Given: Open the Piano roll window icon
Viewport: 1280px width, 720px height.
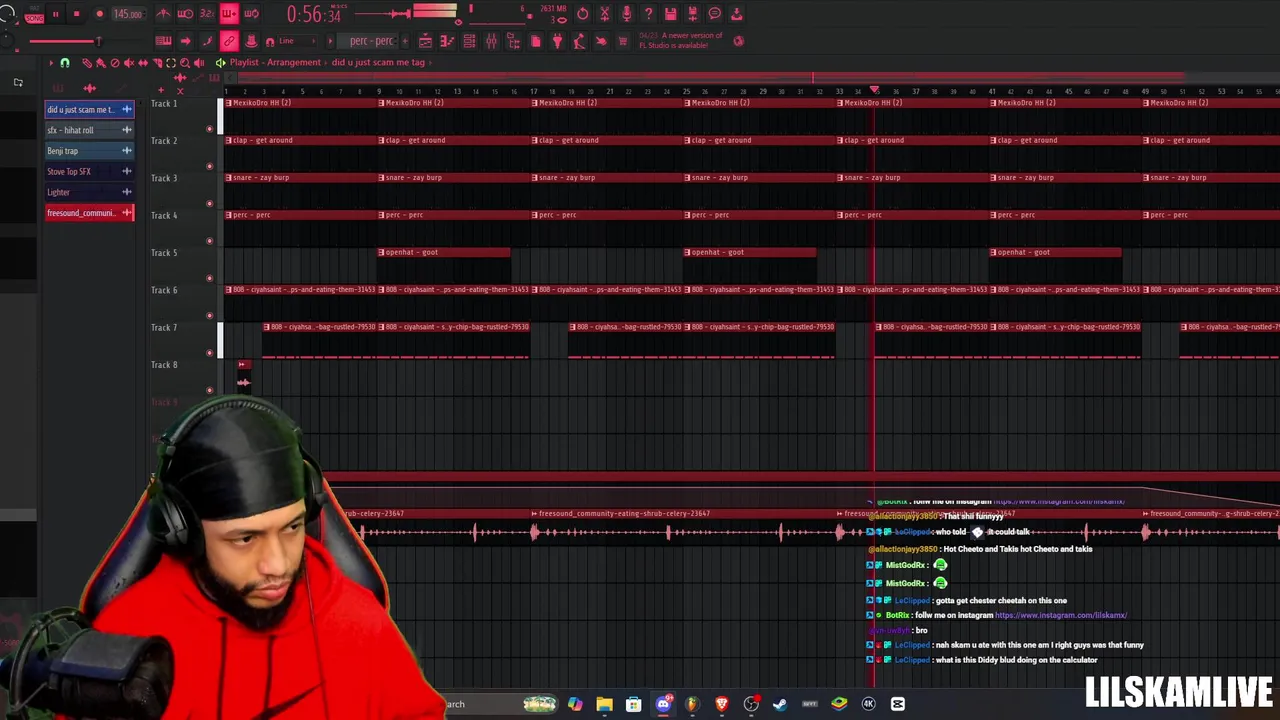Looking at the screenshot, I should point(447,41).
